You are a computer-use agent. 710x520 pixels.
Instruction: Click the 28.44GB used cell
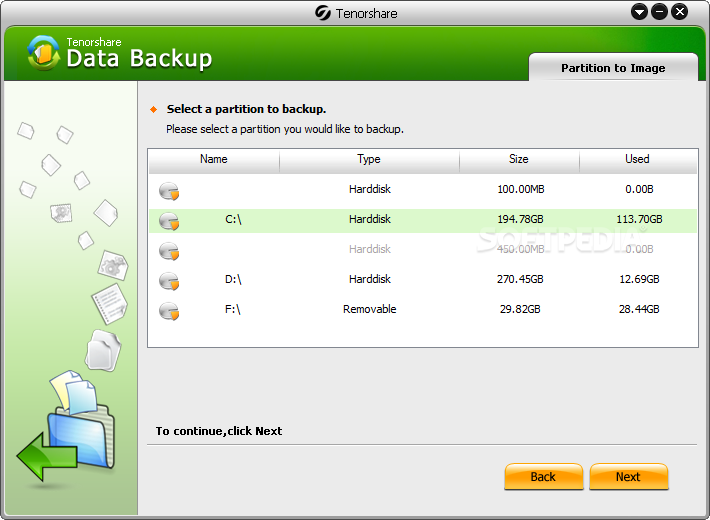(639, 309)
